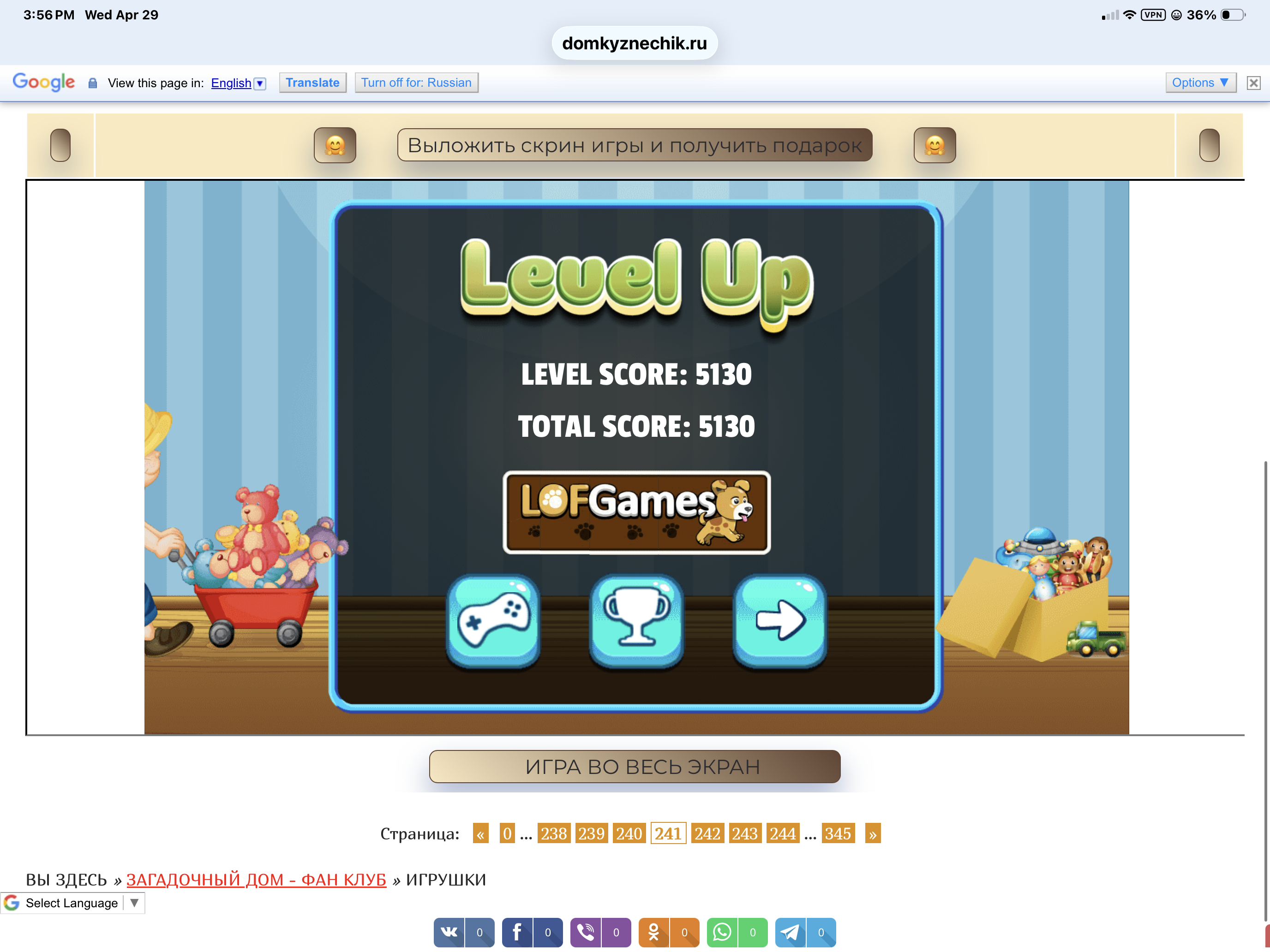Tap the arrow next-level button
This screenshot has height=952, width=1270.
point(780,621)
